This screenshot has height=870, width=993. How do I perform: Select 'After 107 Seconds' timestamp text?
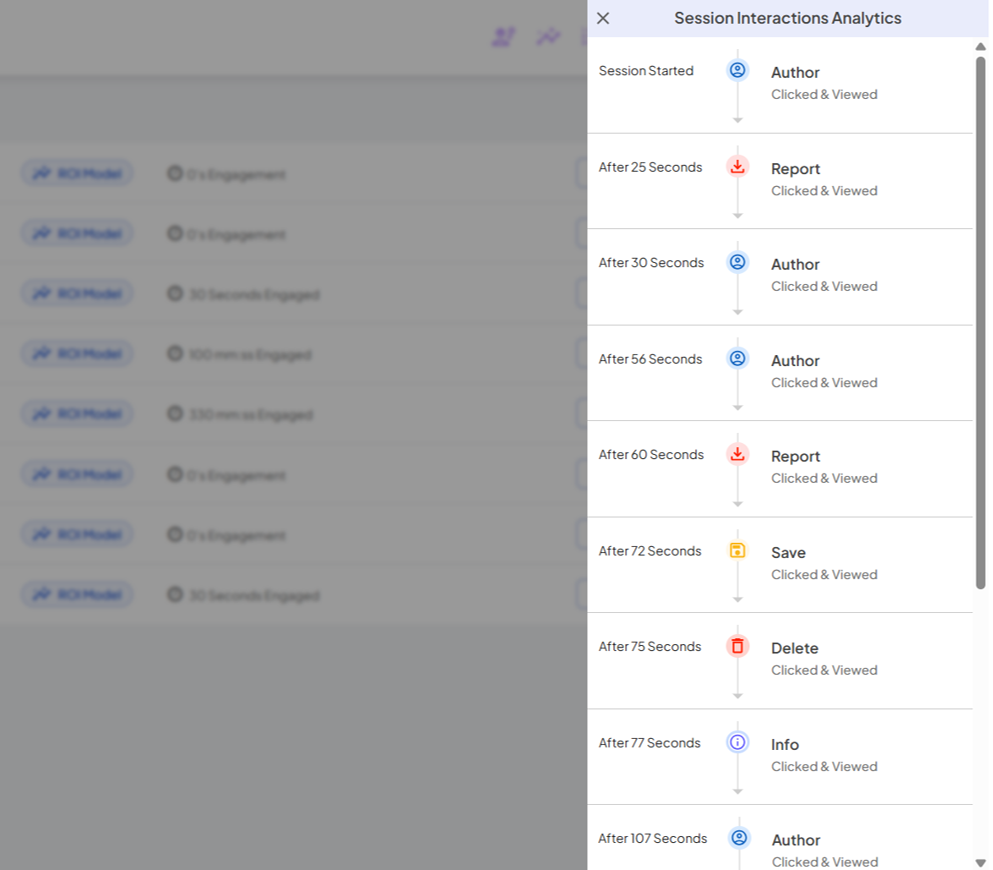pyautogui.click(x=652, y=838)
